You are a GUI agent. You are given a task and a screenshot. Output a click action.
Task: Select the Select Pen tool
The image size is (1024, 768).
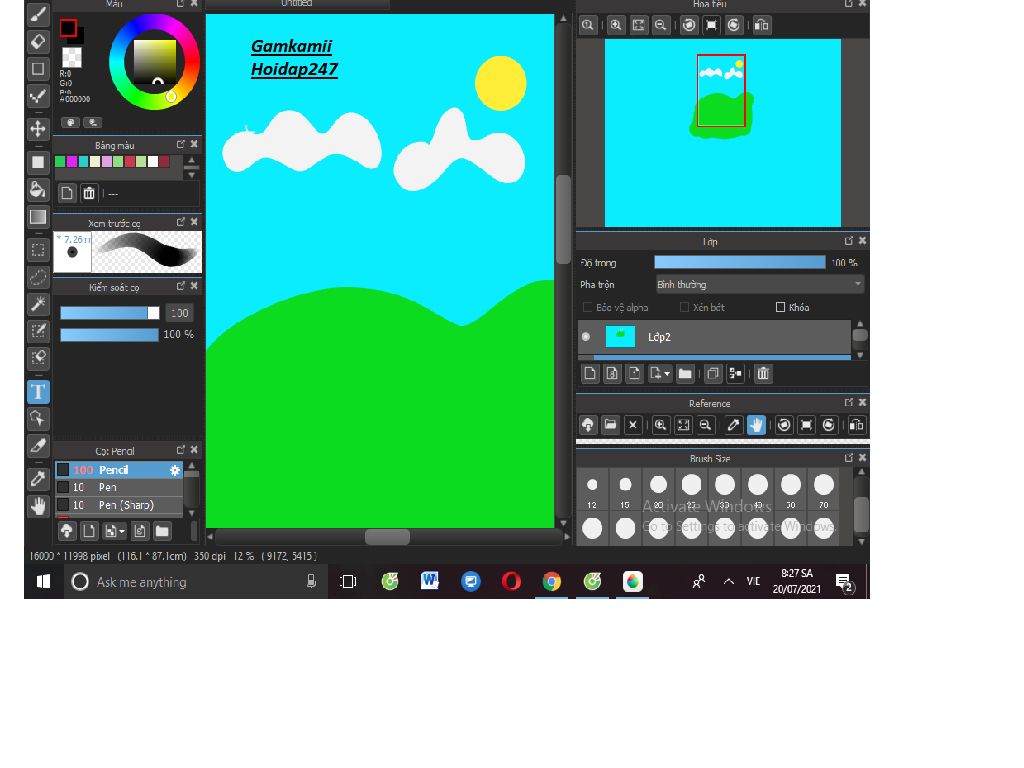[x=38, y=331]
